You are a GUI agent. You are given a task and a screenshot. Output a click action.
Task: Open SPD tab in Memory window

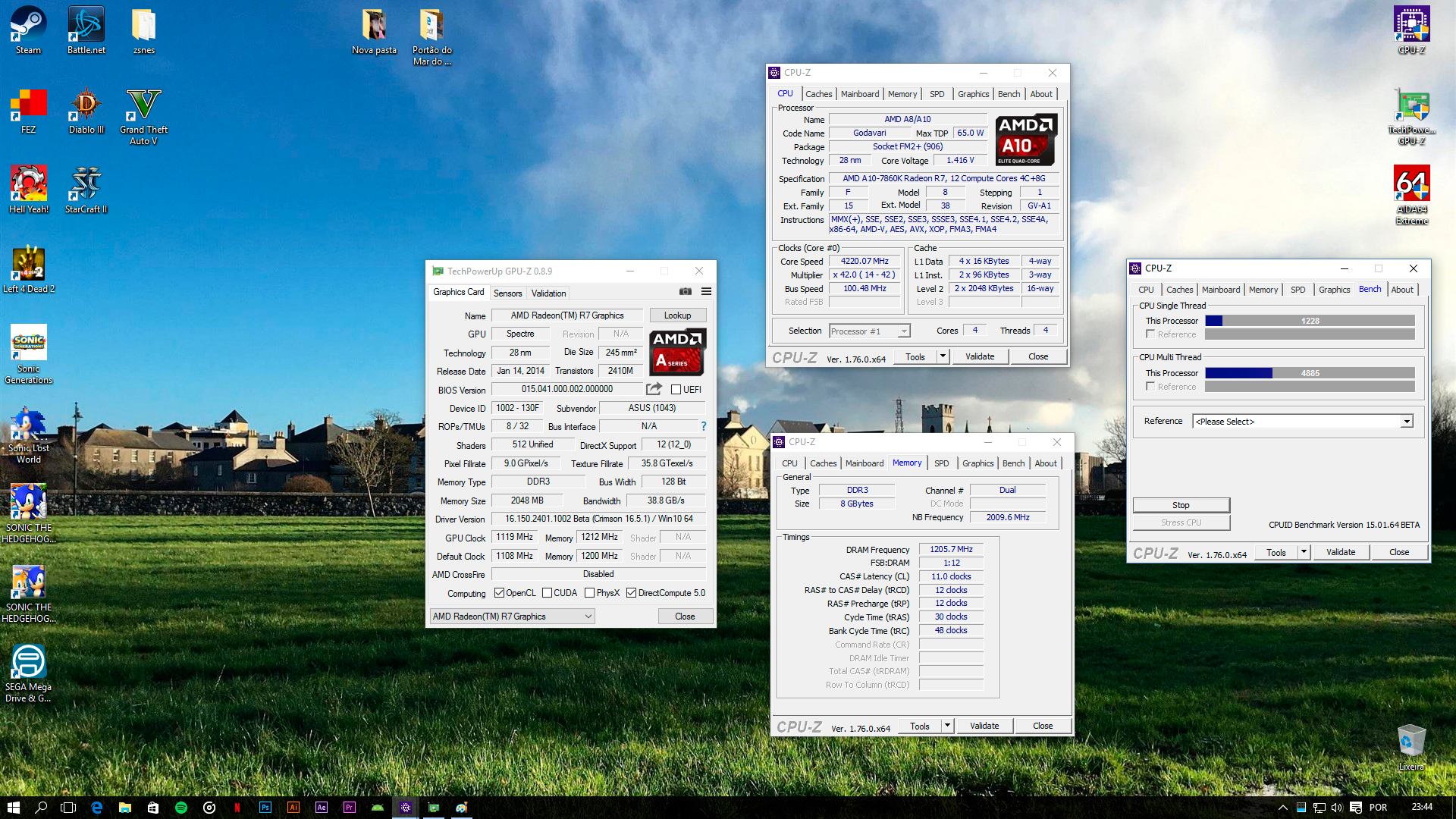pos(941,463)
